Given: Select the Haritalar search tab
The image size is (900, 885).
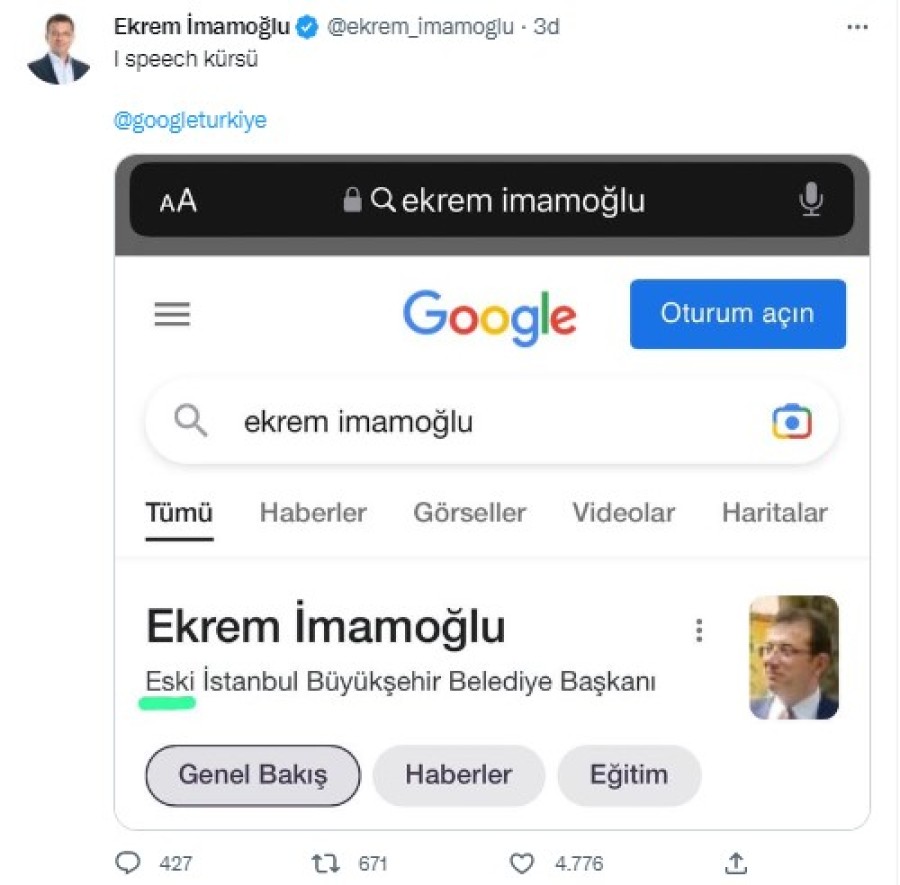Looking at the screenshot, I should pos(774,513).
